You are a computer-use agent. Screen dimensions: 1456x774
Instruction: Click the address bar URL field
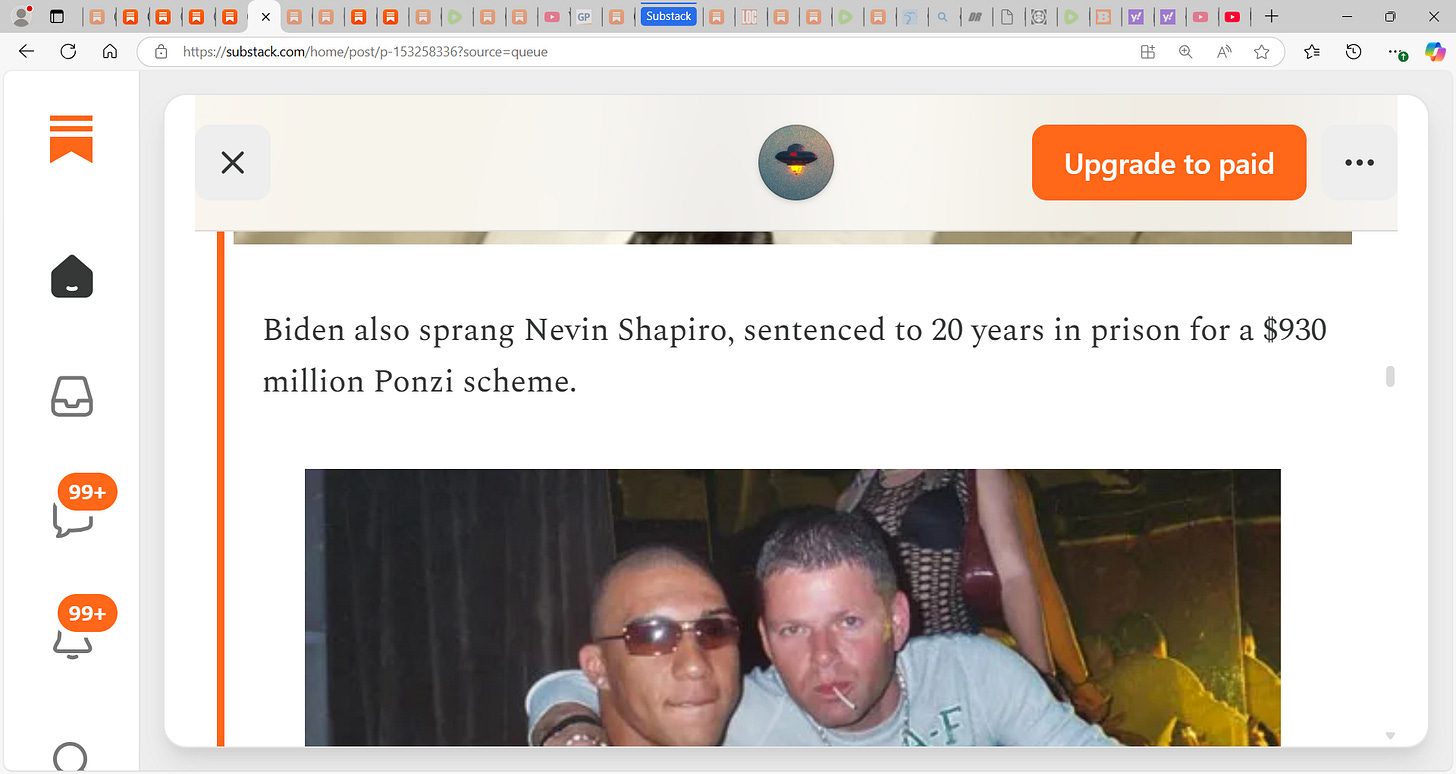[x=640, y=52]
